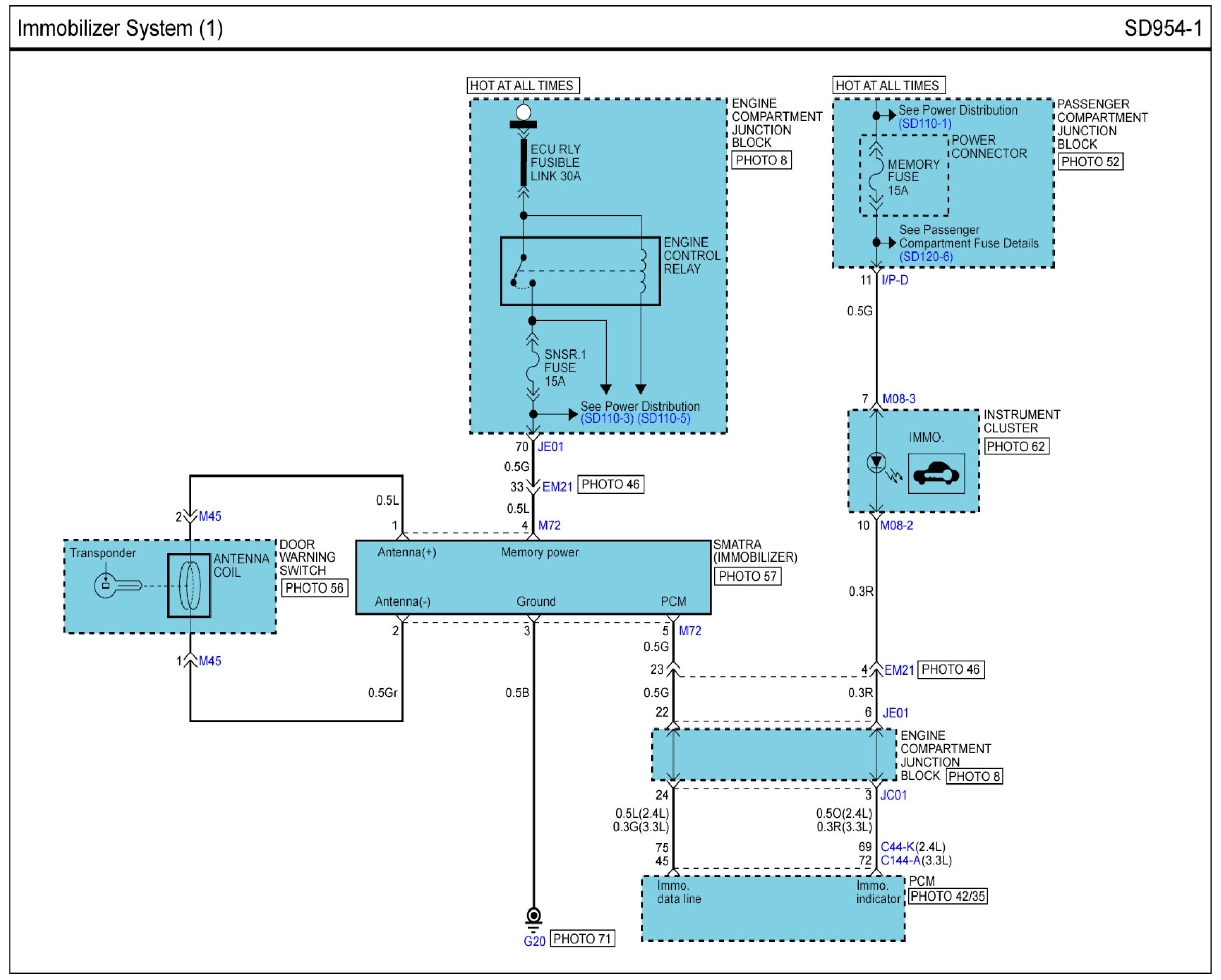Open the PHOTO 57 SMATRA reference
The height and width of the screenshot is (980, 1221).
click(747, 577)
